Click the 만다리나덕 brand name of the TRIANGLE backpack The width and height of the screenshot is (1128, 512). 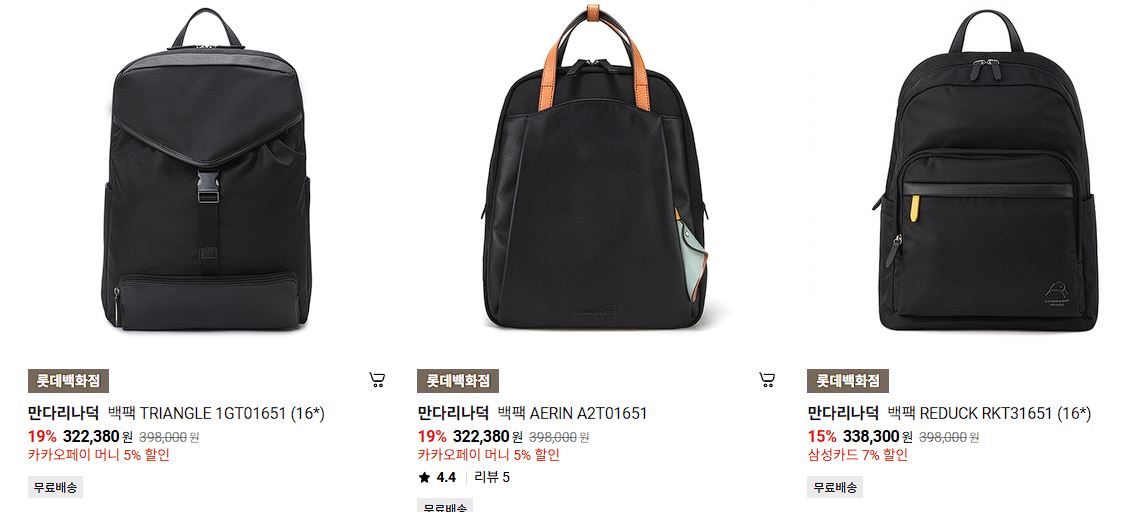click(63, 413)
